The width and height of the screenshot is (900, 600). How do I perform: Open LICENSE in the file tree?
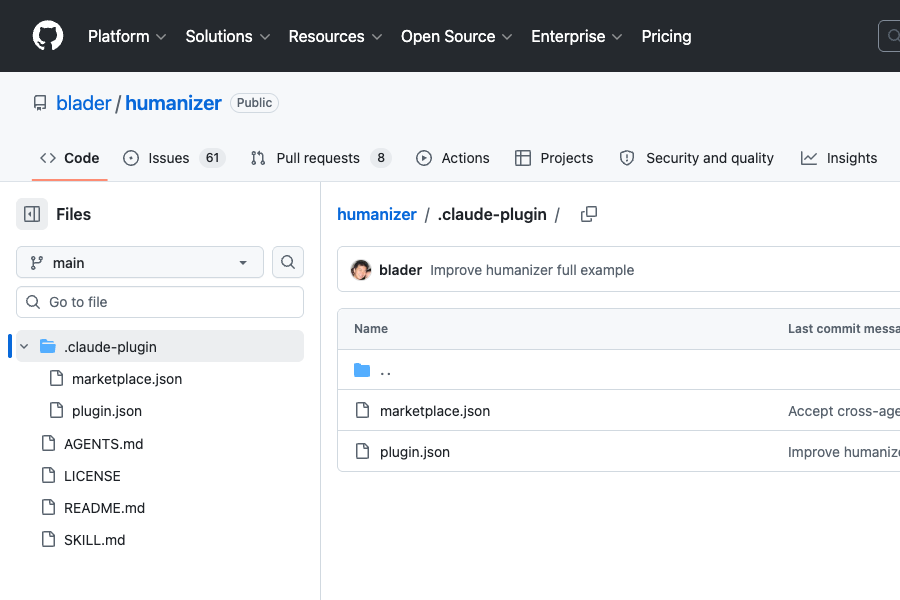(92, 476)
